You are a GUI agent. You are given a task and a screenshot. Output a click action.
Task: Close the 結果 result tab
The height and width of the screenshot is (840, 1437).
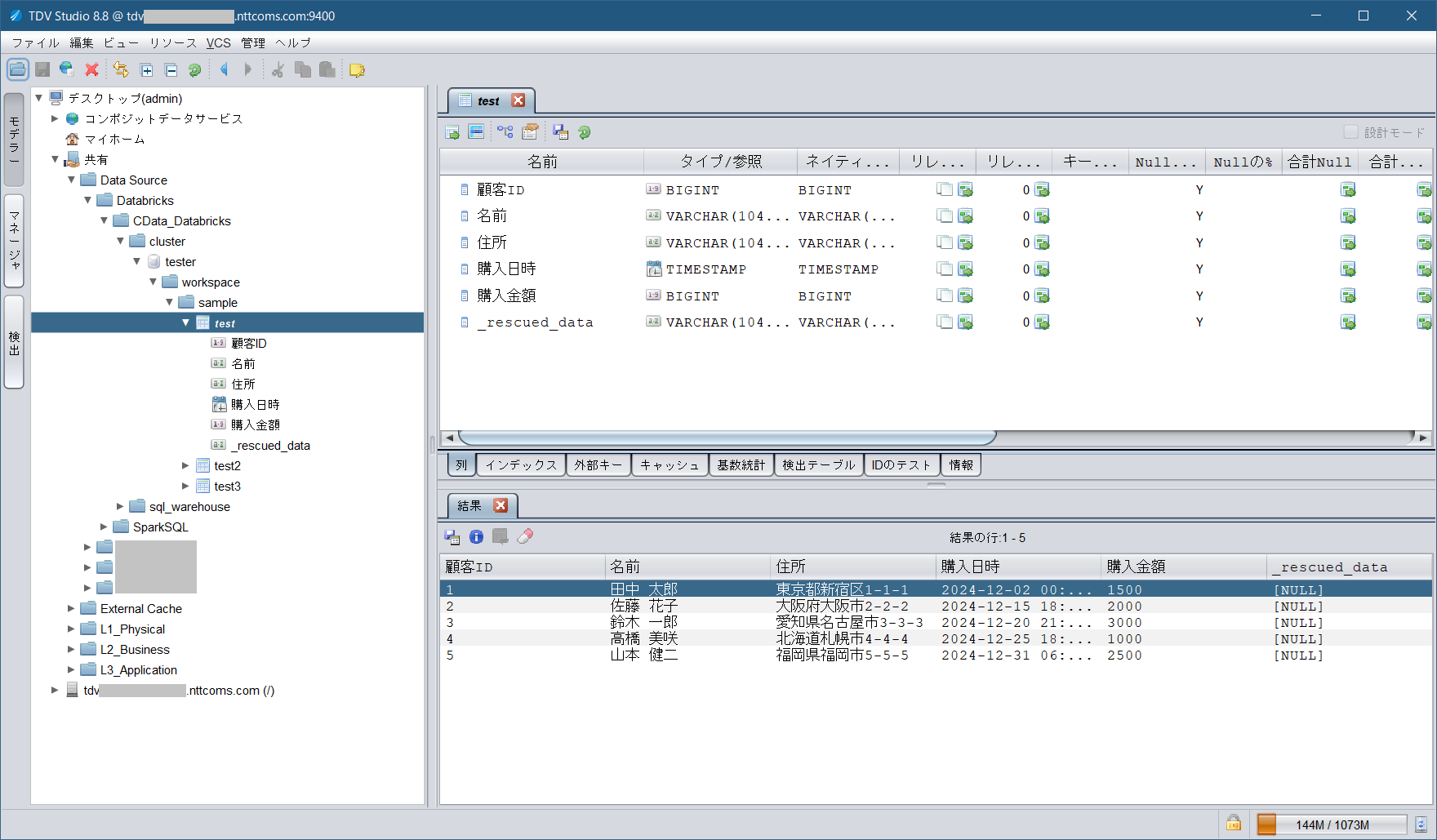(x=501, y=505)
